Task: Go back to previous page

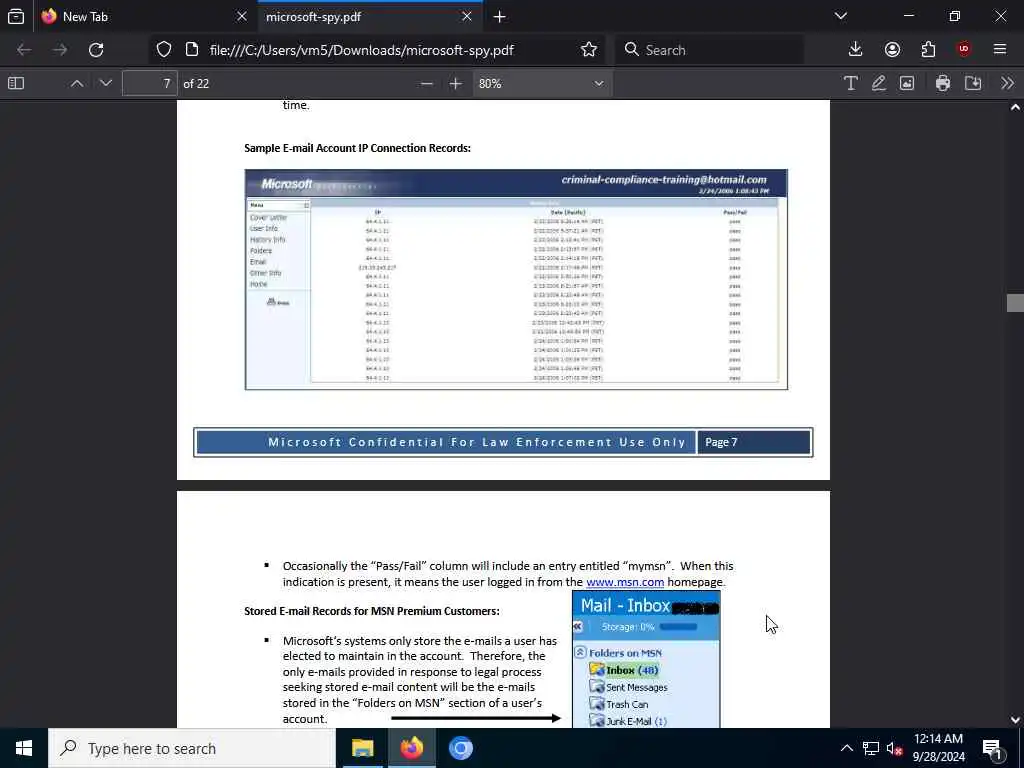Action: tap(24, 50)
